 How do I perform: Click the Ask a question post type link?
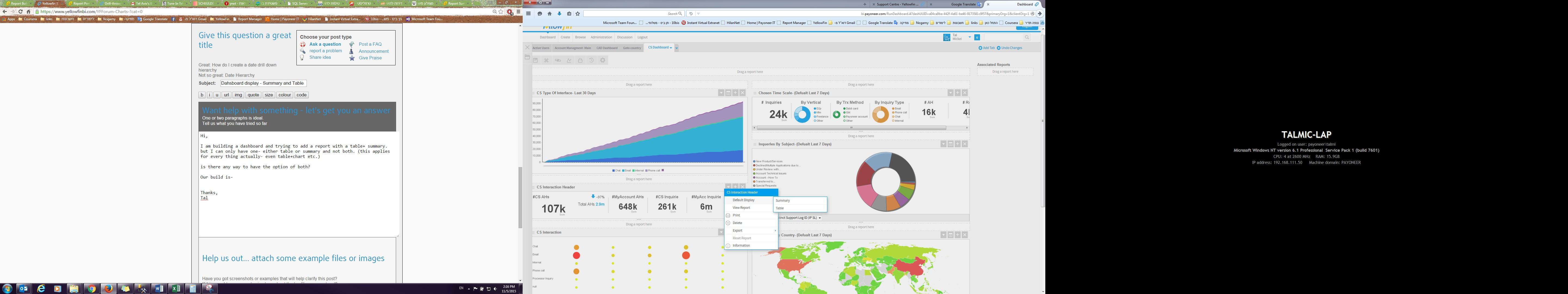pos(325,44)
